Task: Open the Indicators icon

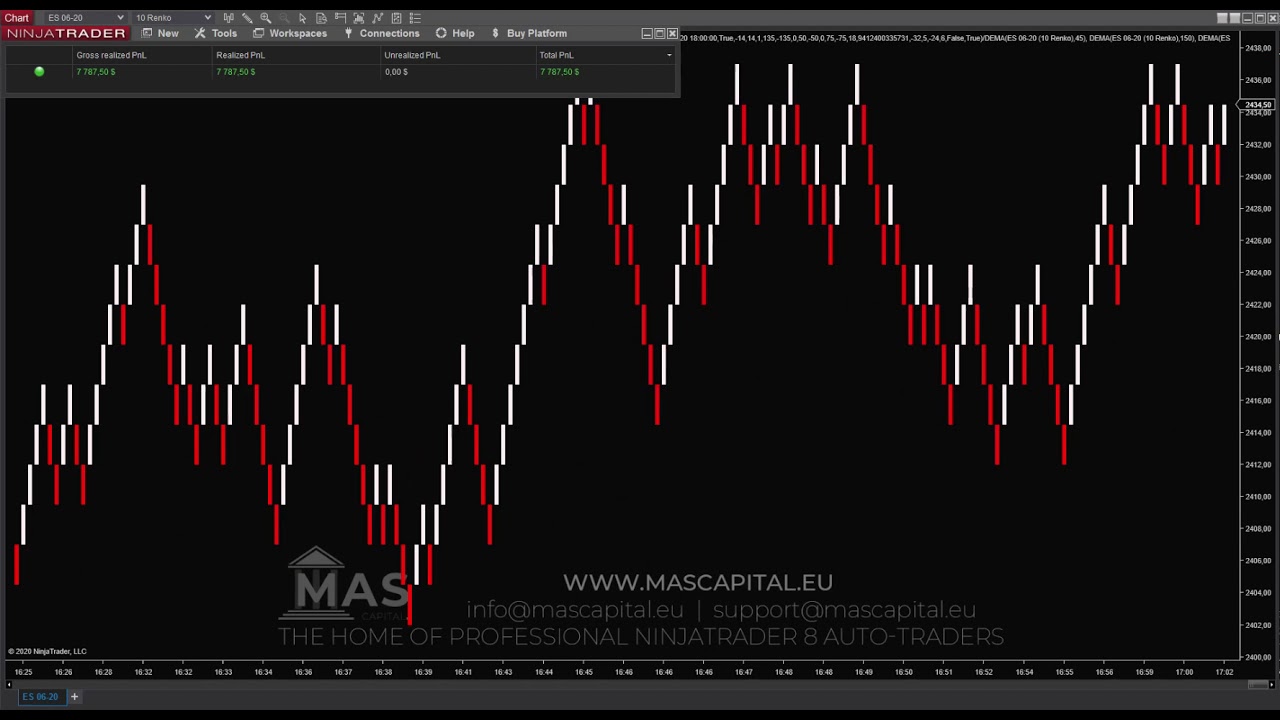Action: point(378,18)
